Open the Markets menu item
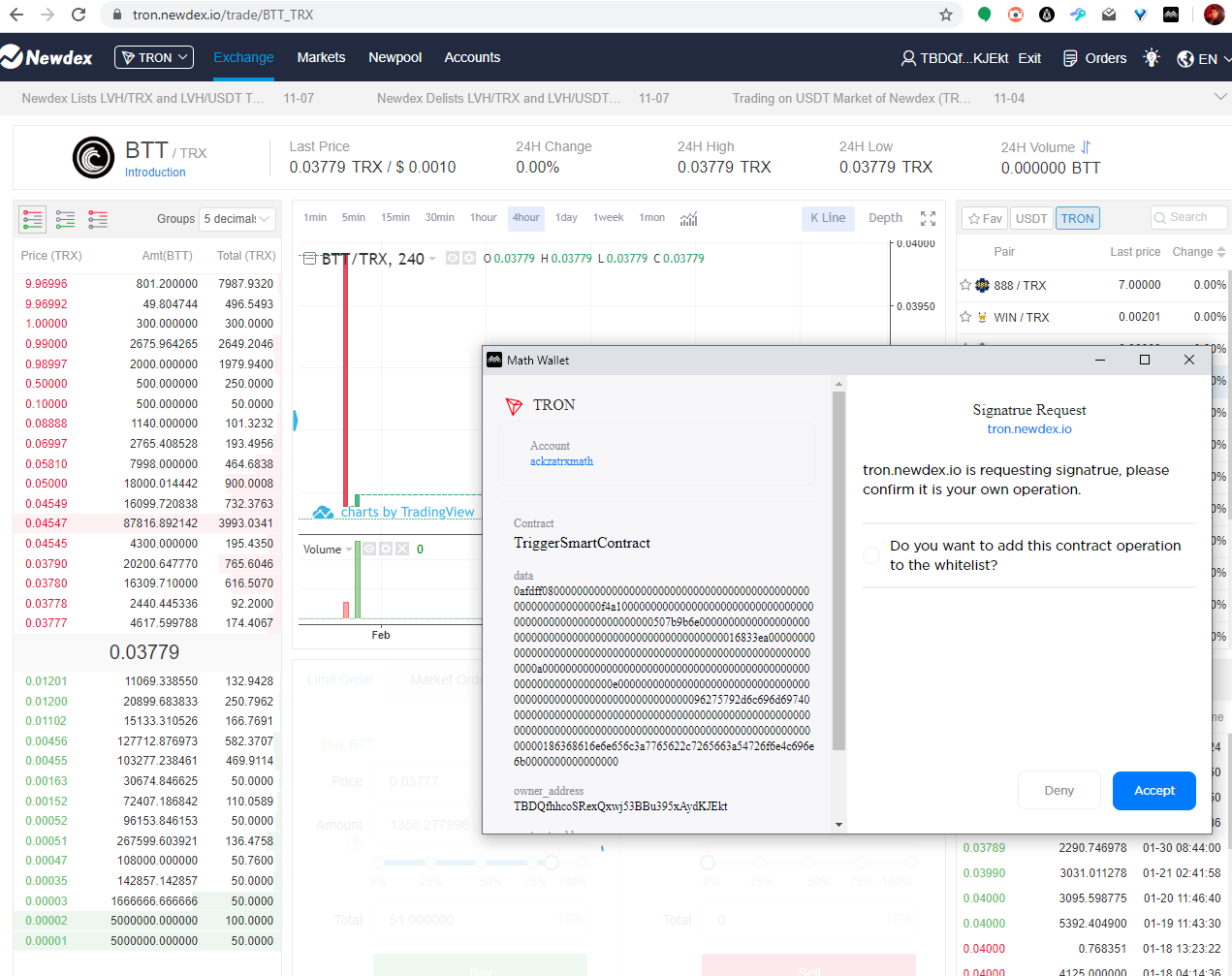 pos(321,57)
